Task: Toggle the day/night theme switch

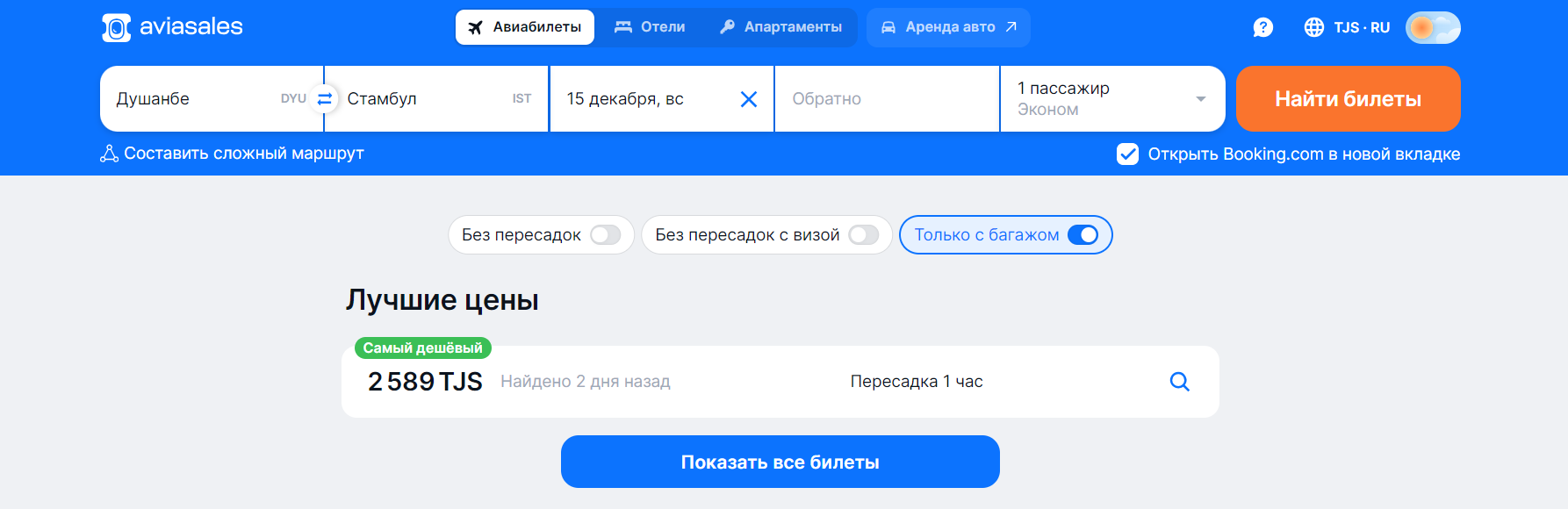Action: (1433, 27)
